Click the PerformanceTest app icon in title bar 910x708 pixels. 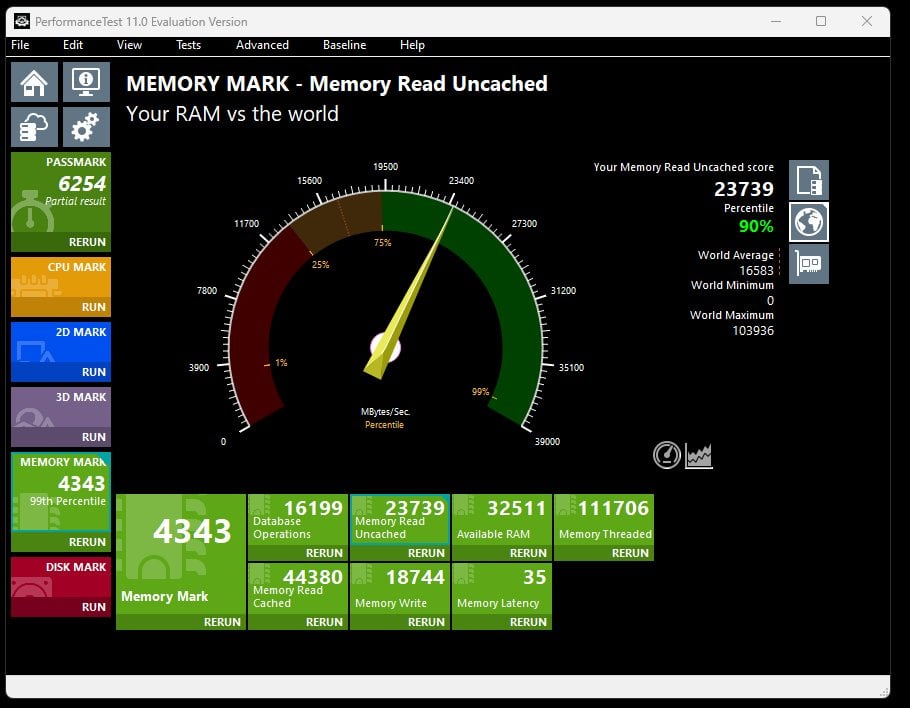coord(22,21)
